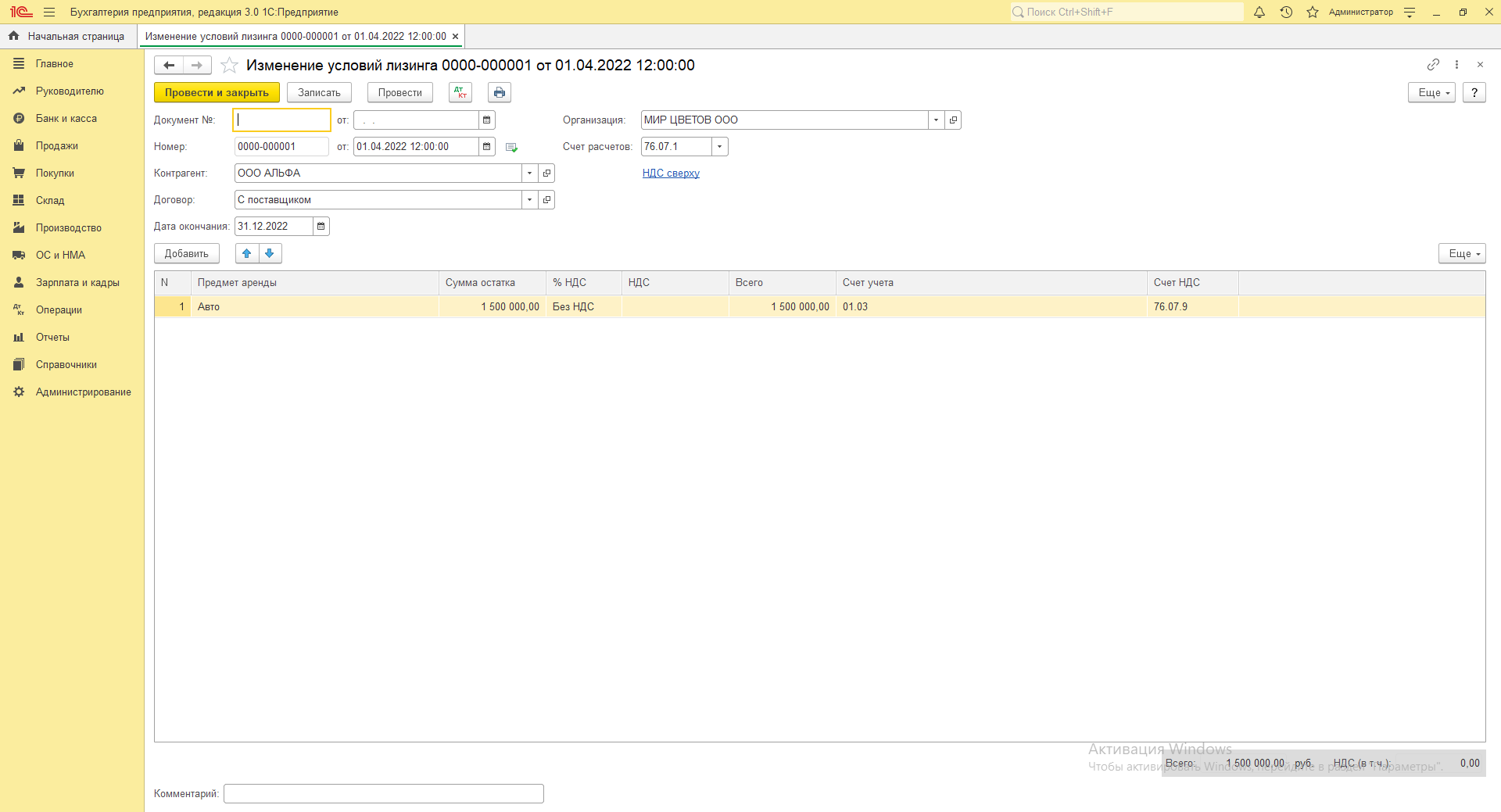Move row up with blue arrow
The height and width of the screenshot is (812, 1501).
pyautogui.click(x=247, y=253)
